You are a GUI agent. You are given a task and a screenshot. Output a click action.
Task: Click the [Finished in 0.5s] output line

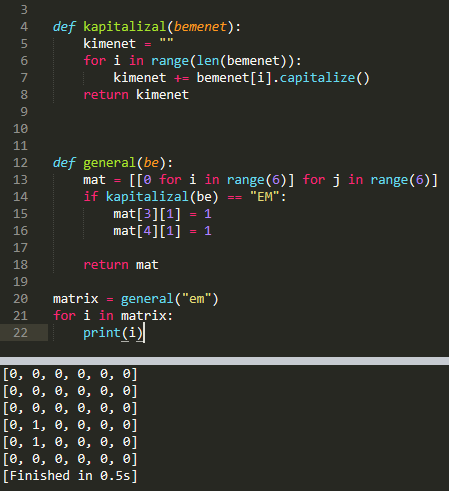click(70, 476)
